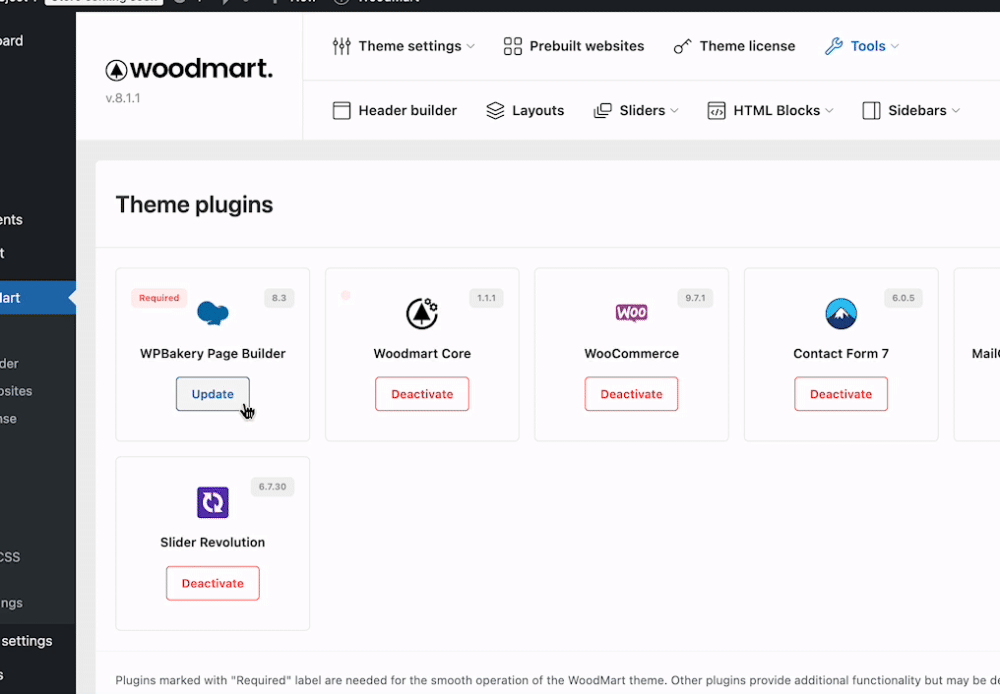Deactivate the WooCommerce plugin
The width and height of the screenshot is (1000, 694).
631,394
